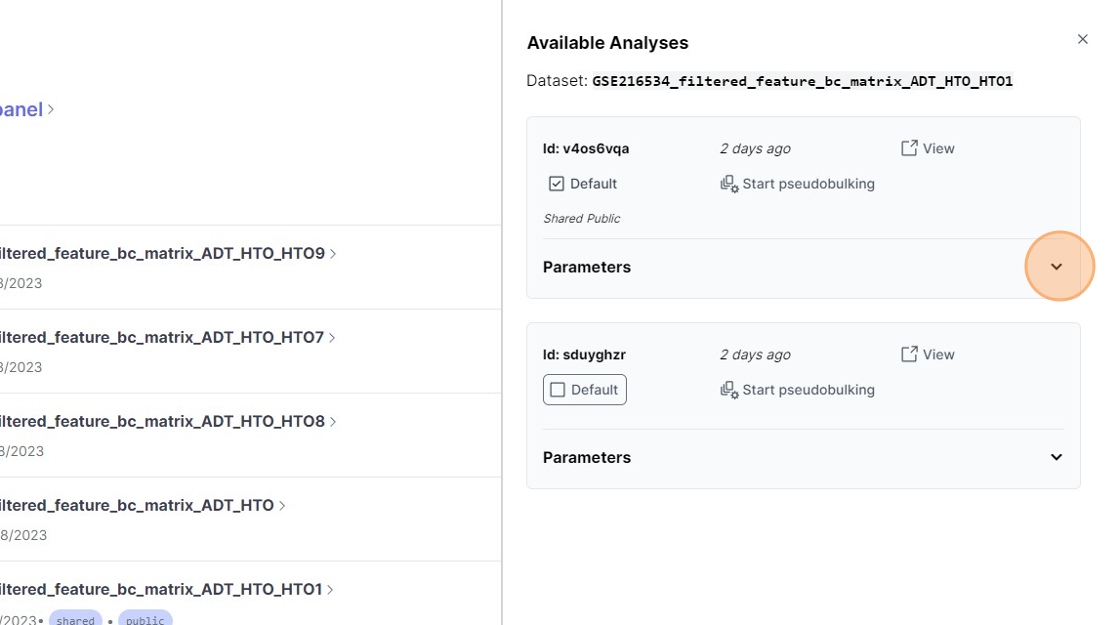Uncheck Default checkbox for v4os6vqa

coord(557,184)
